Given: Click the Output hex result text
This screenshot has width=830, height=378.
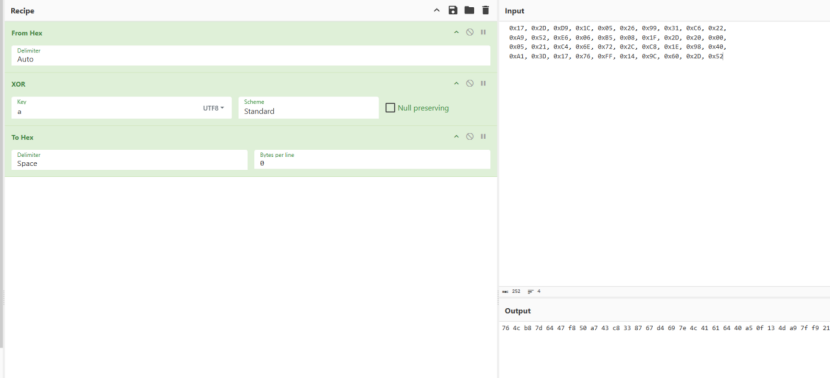Looking at the screenshot, I should point(665,328).
